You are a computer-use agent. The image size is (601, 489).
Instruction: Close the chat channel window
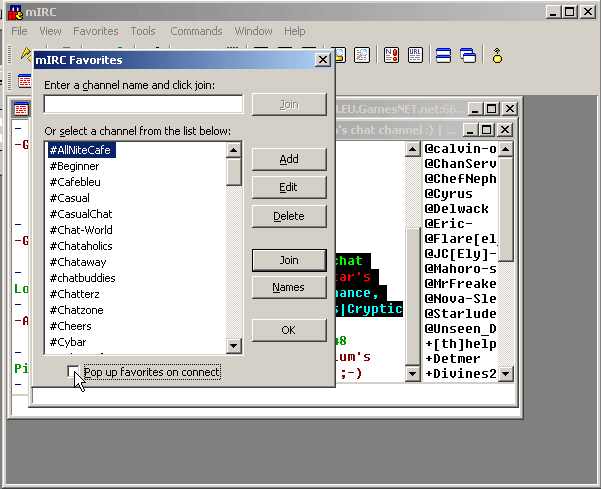505,130
